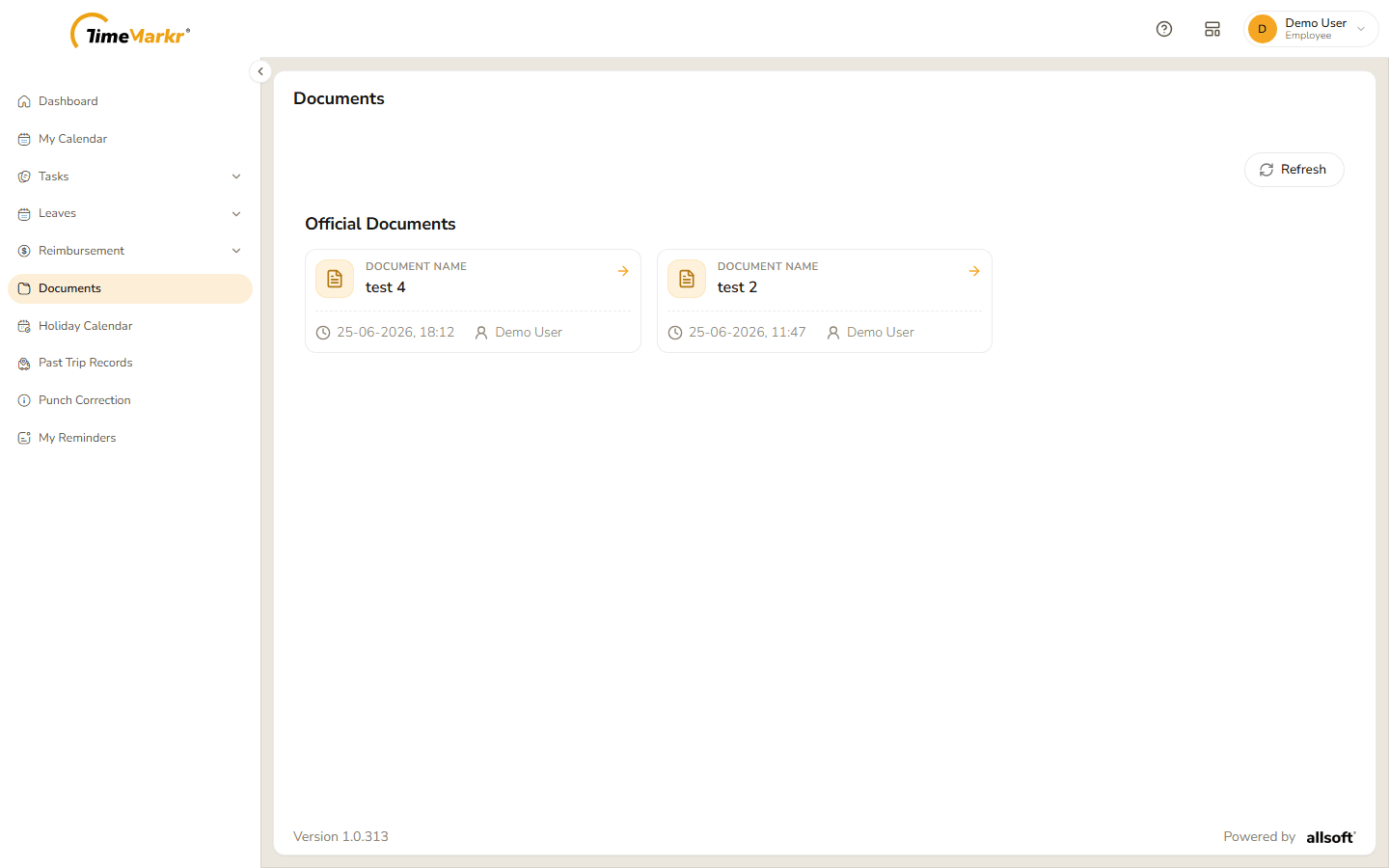
Task: Open Dashboard from the sidebar
Action: pos(130,101)
